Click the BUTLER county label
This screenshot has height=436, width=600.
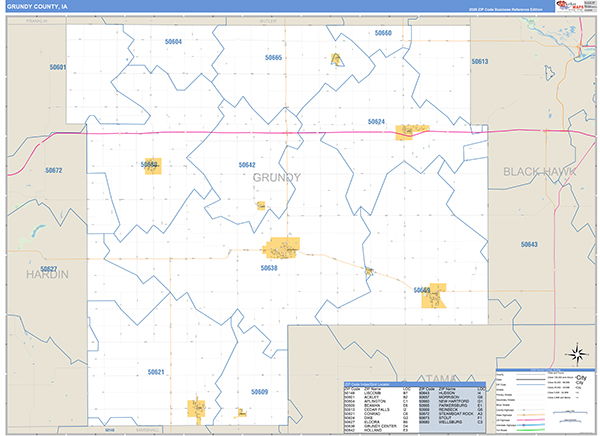pyautogui.click(x=268, y=21)
